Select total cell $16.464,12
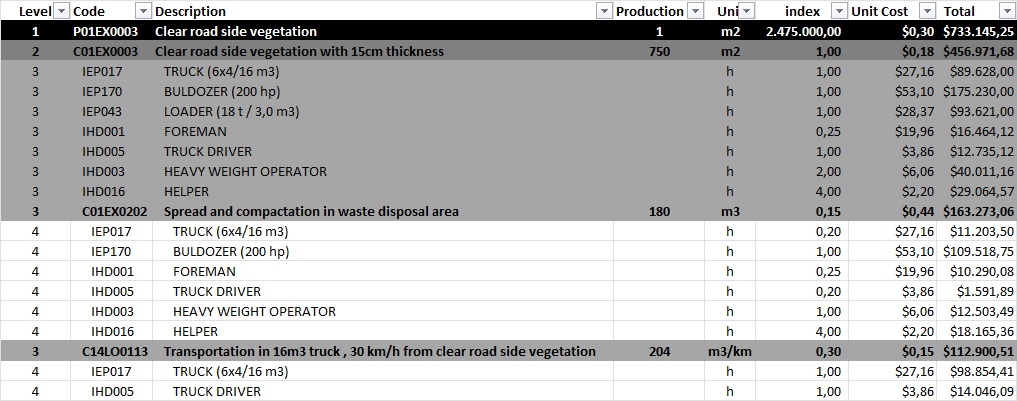Viewport: 1017px width, 401px height. click(x=982, y=132)
